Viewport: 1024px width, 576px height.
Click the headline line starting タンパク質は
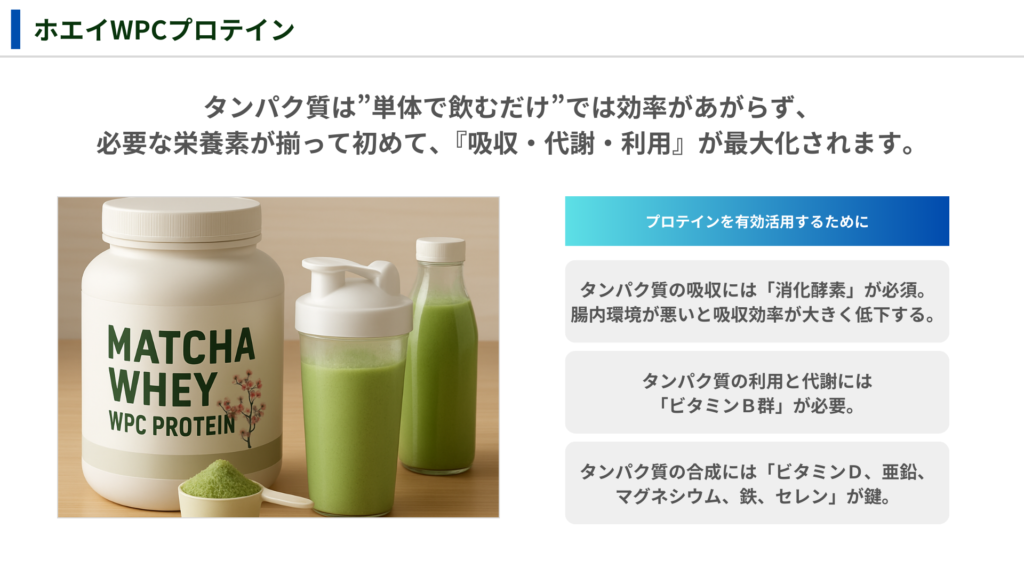click(x=507, y=107)
